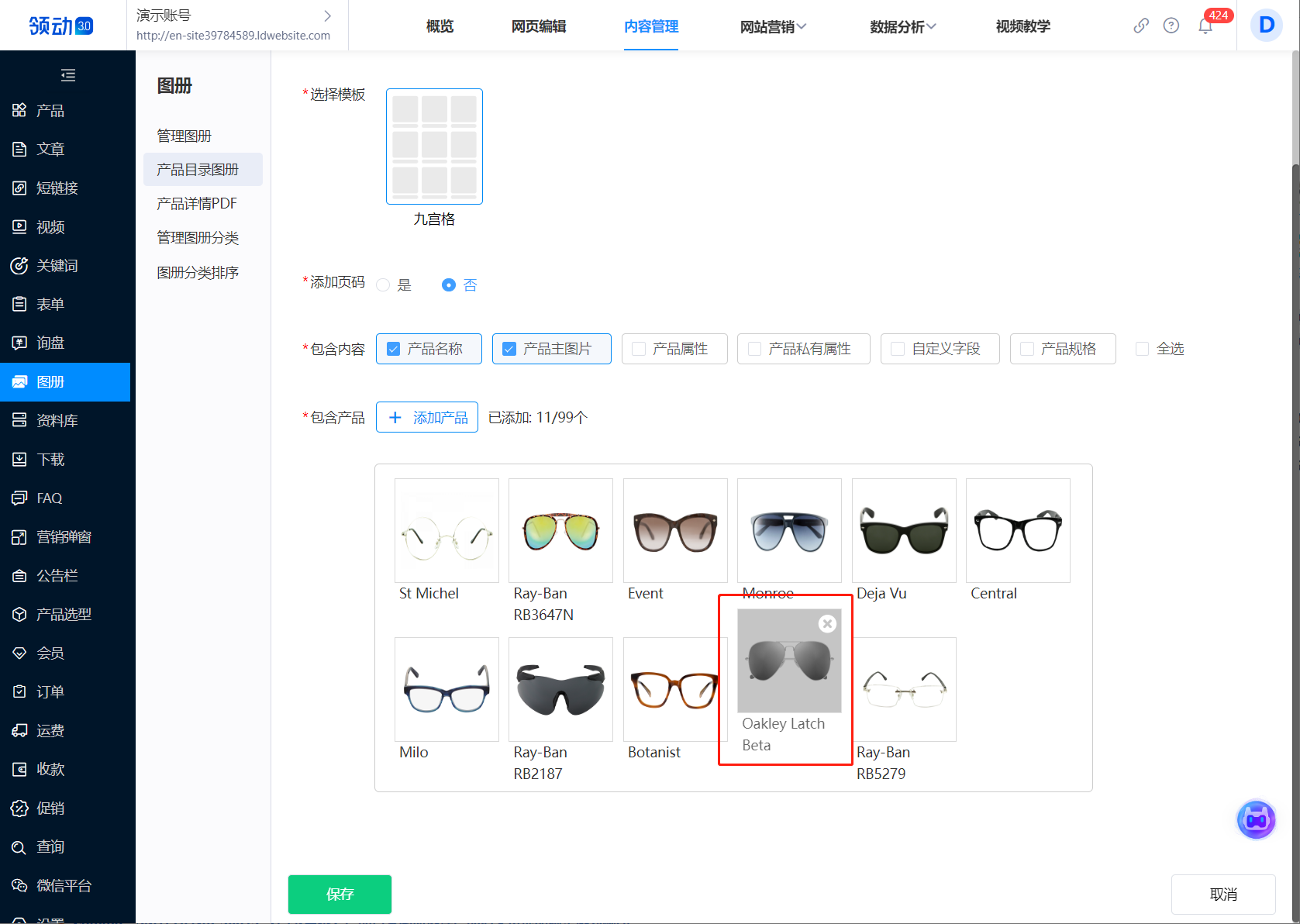Image resolution: width=1300 pixels, height=924 pixels.
Task: Open the user avatar D icon
Action: pos(1266,26)
